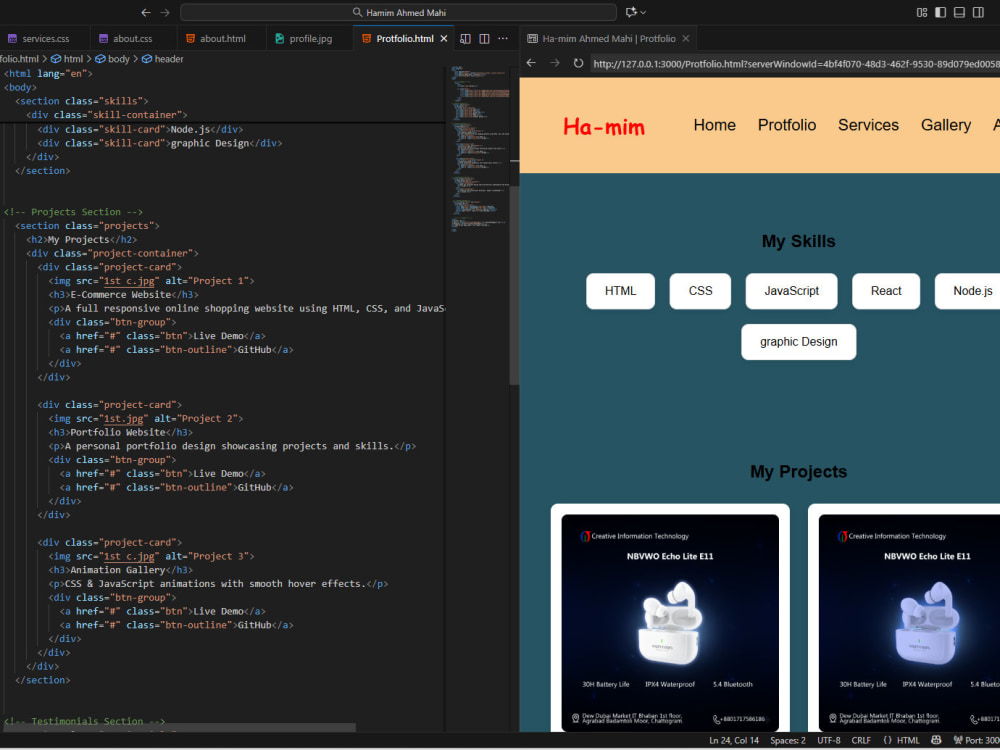The image size is (1000, 750).
Task: Click the Live Server Port status item
Action: 976,740
